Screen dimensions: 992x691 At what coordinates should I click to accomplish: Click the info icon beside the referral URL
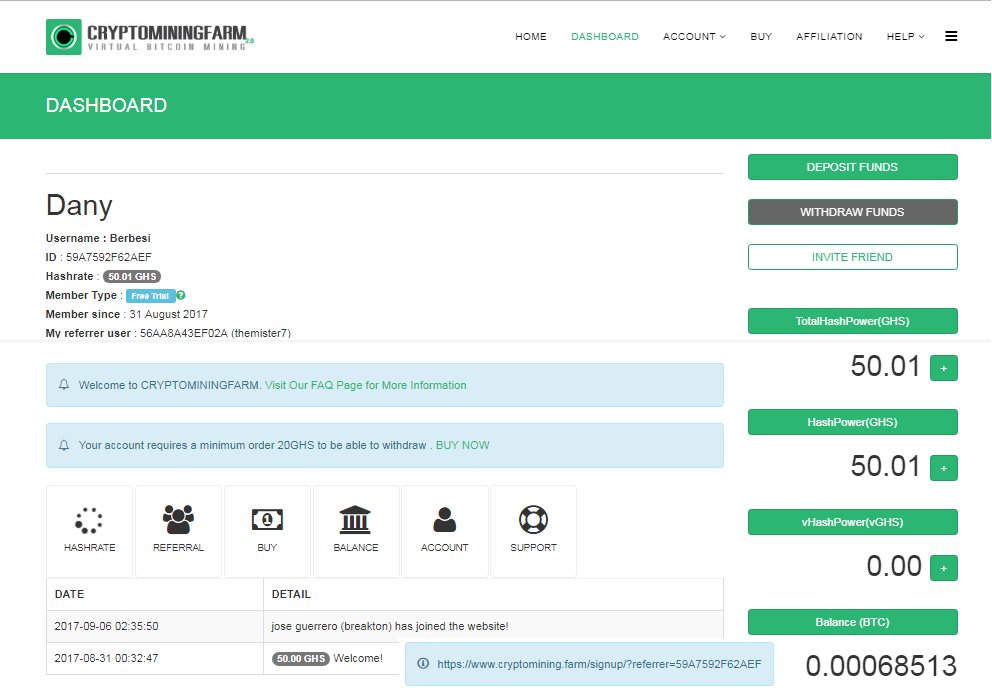click(x=423, y=663)
